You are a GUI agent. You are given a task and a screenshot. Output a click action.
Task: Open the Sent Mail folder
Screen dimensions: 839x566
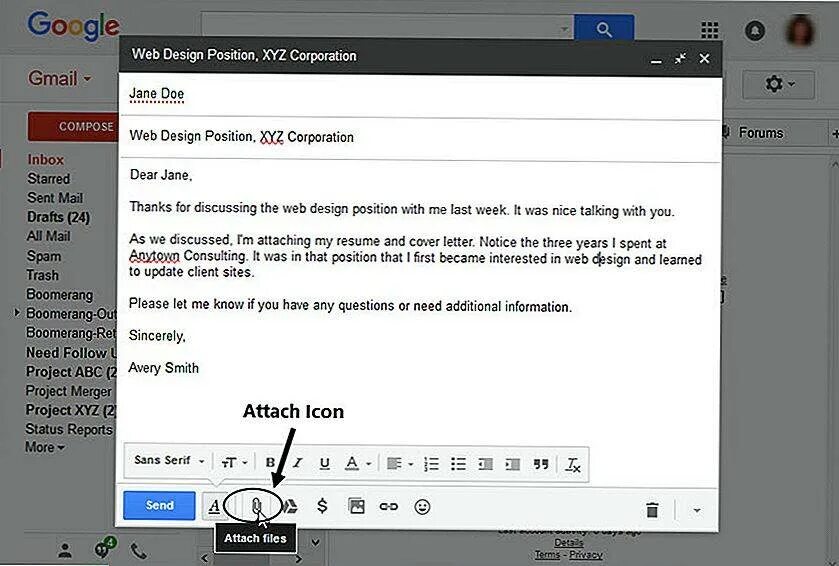(x=55, y=198)
